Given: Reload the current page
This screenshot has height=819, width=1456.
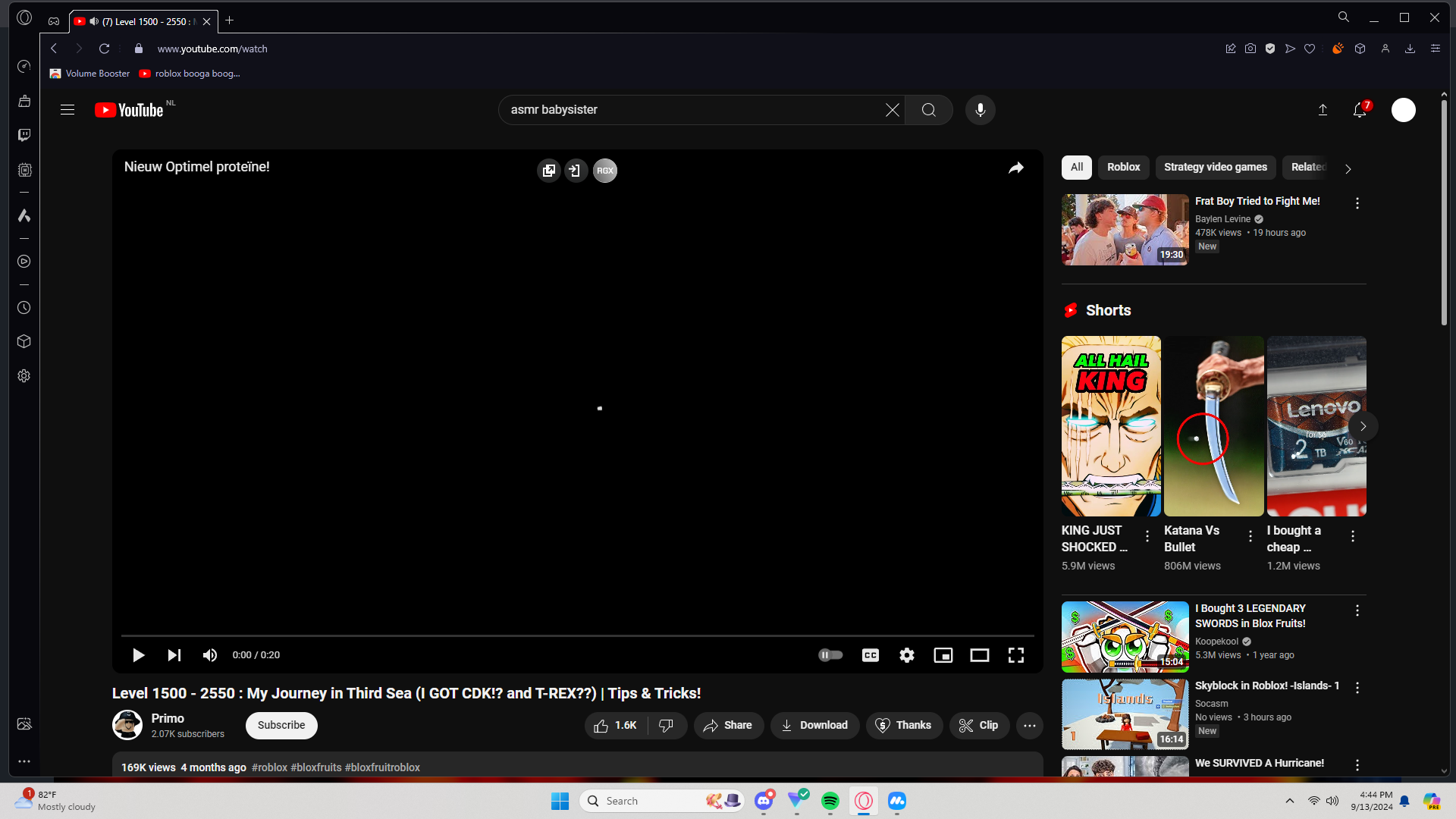Looking at the screenshot, I should pyautogui.click(x=105, y=49).
